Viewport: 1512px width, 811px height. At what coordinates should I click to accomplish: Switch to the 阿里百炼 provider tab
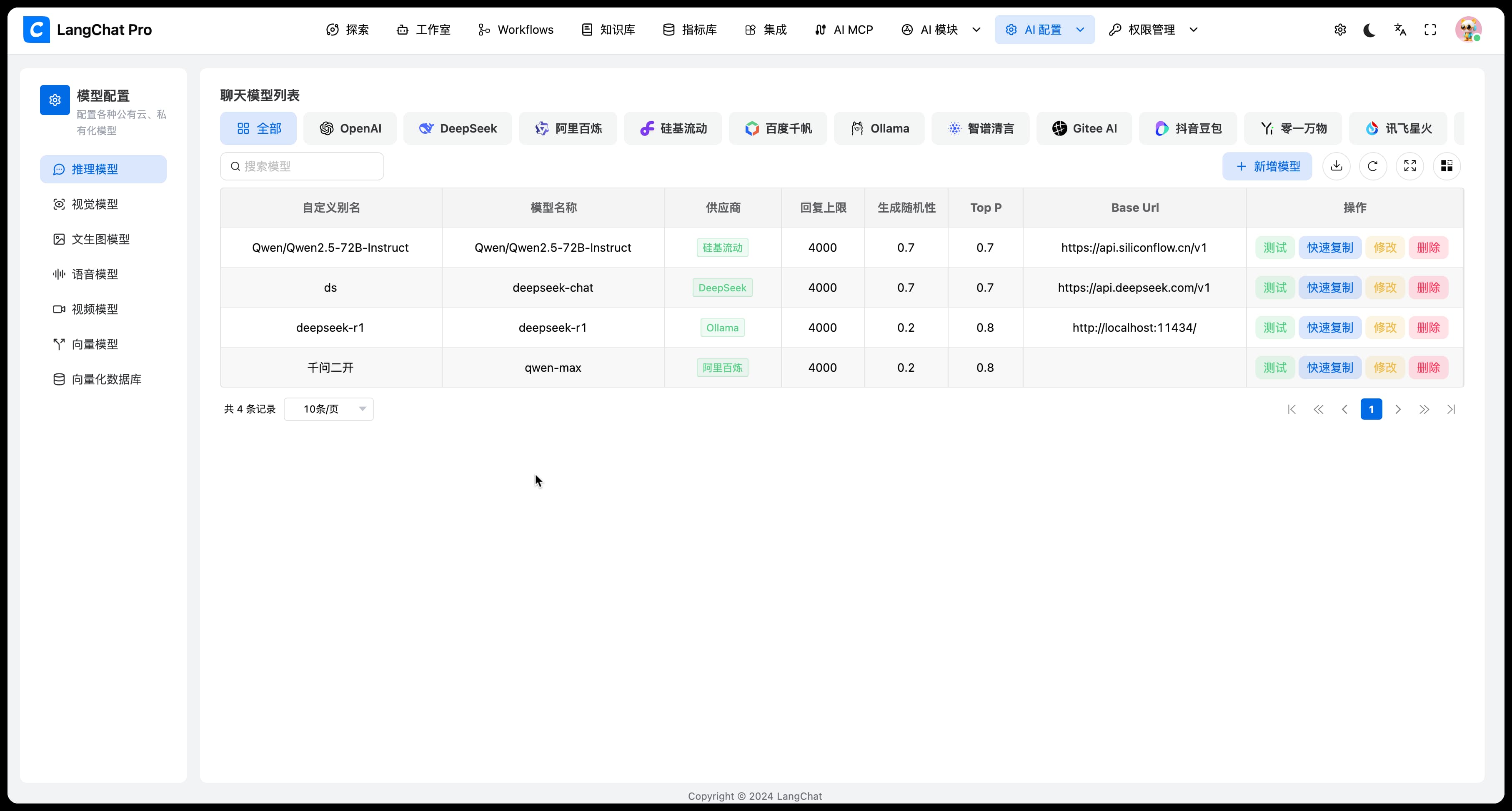568,128
